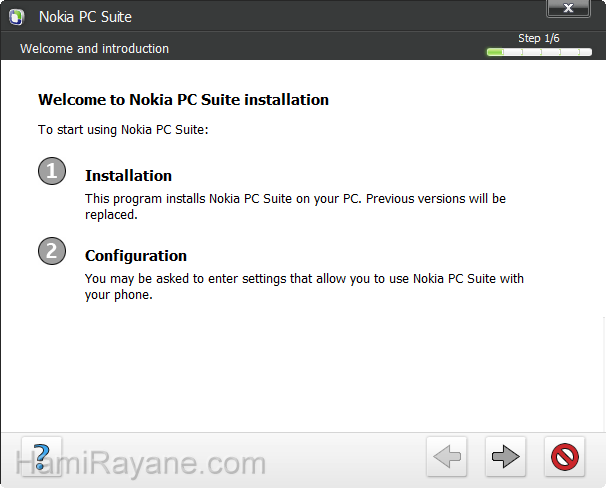Click 'Welcome to Nokia PC Suite installation' title
The image size is (606, 488).
click(x=183, y=100)
